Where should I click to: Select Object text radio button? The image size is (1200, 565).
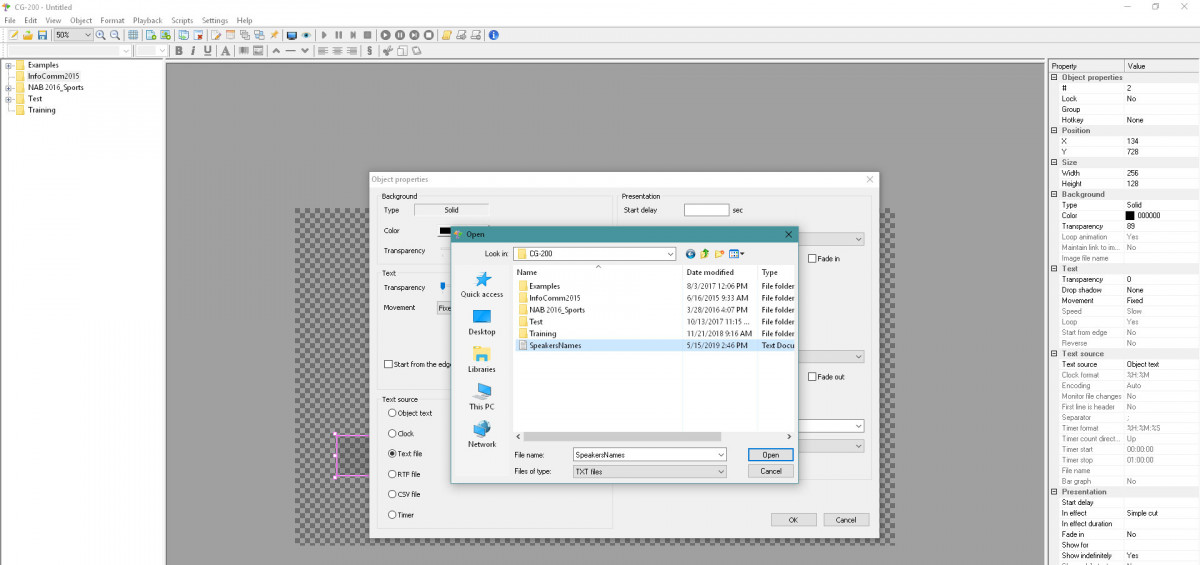(x=392, y=413)
